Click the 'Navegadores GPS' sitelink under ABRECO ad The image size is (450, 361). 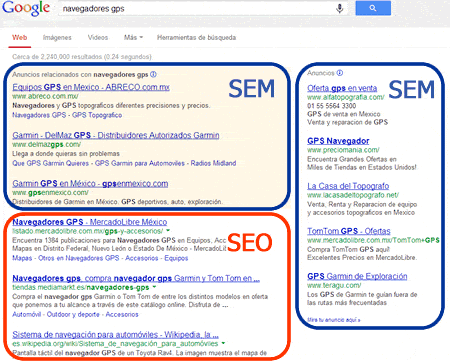click(x=39, y=115)
